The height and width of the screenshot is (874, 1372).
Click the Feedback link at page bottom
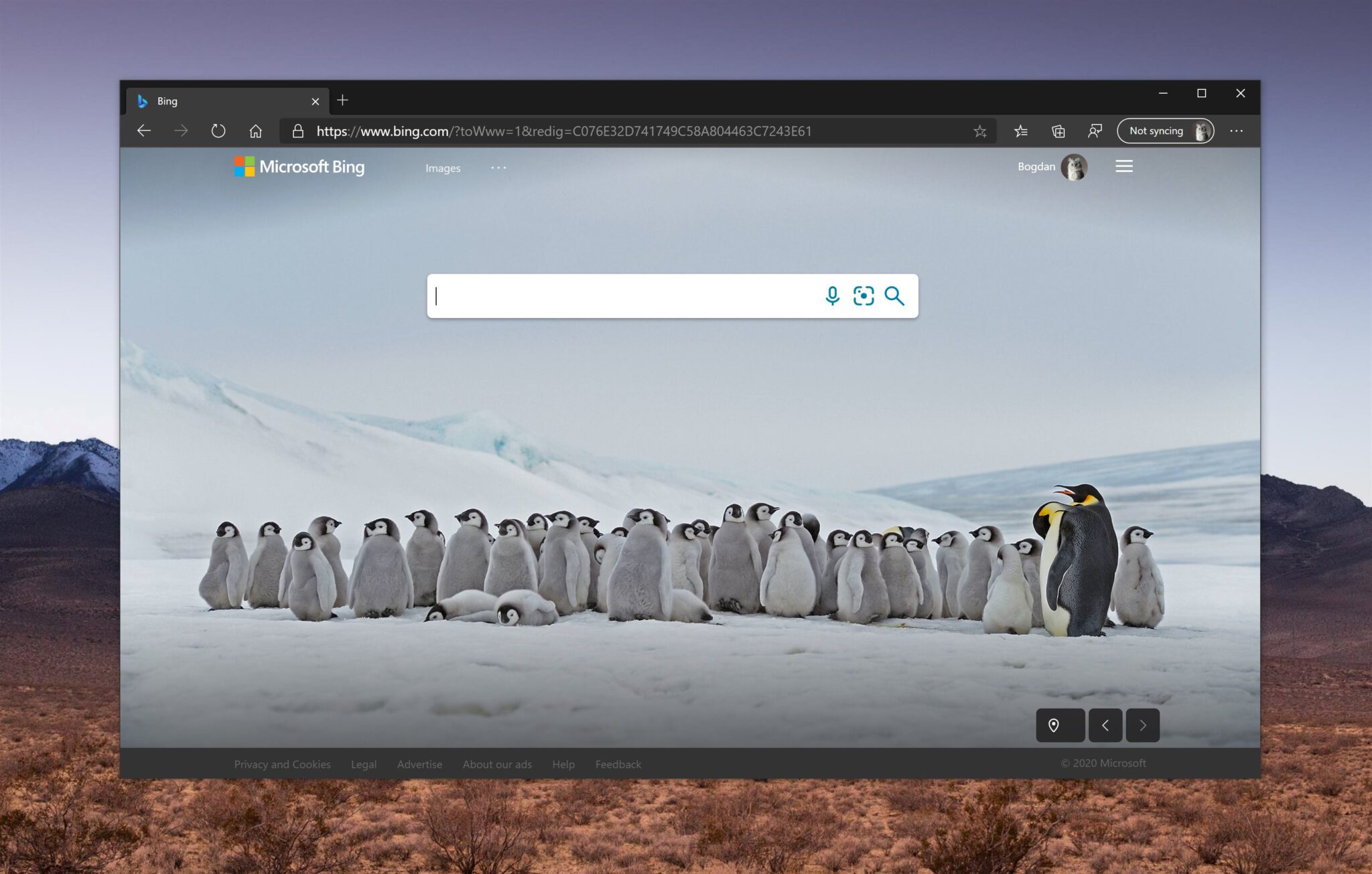click(x=618, y=764)
